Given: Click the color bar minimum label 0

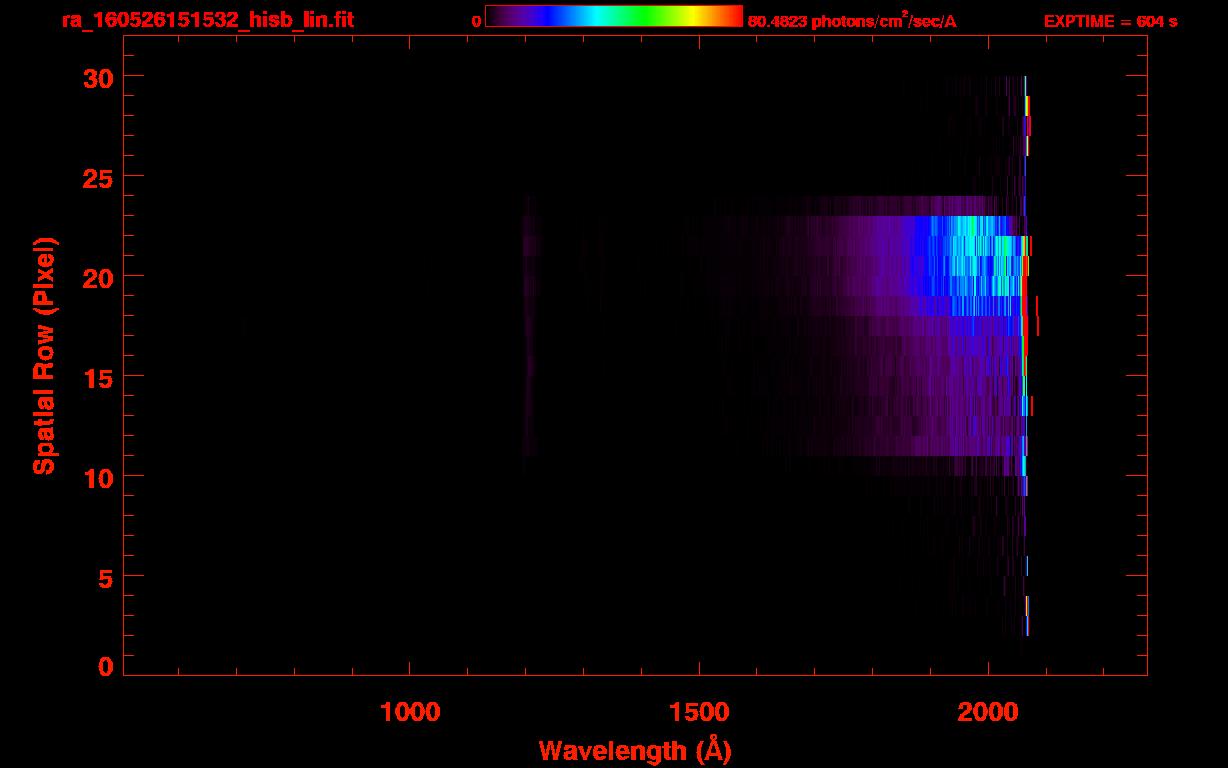Looking at the screenshot, I should (477, 21).
